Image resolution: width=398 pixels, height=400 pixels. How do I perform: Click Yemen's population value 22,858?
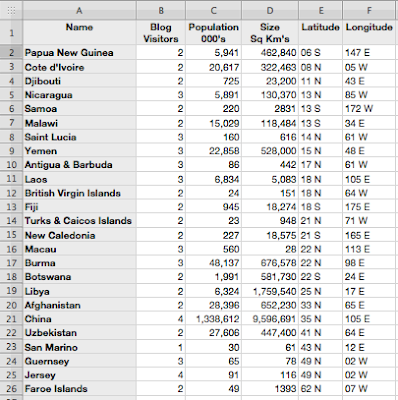pyautogui.click(x=213, y=151)
